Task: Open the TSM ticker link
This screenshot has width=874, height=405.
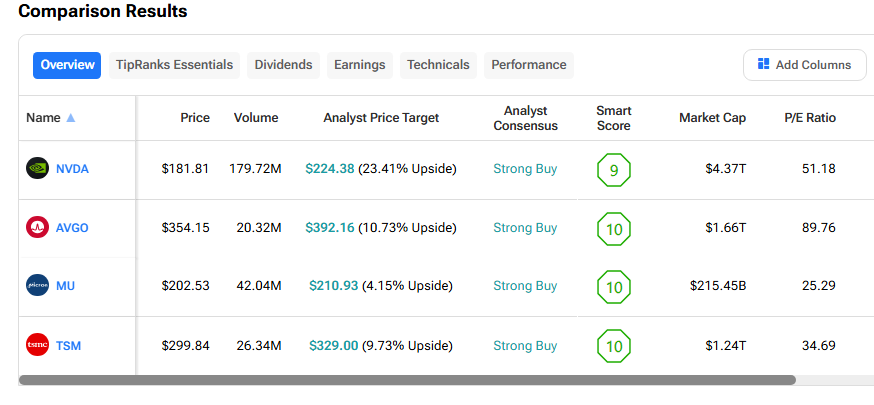Action: 69,346
